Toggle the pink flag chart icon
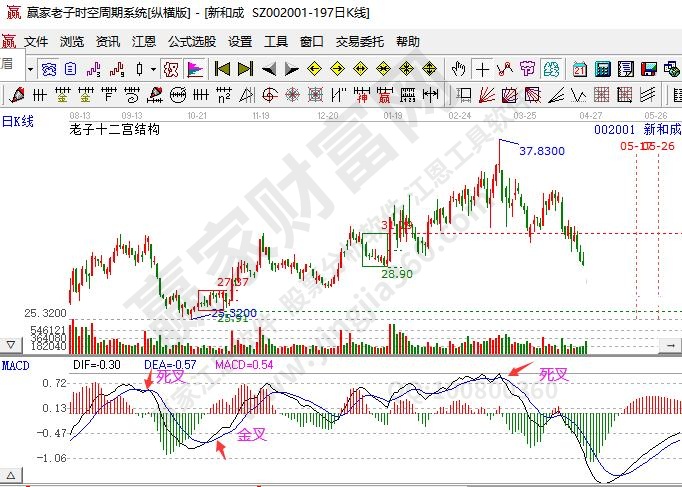 click(x=193, y=69)
